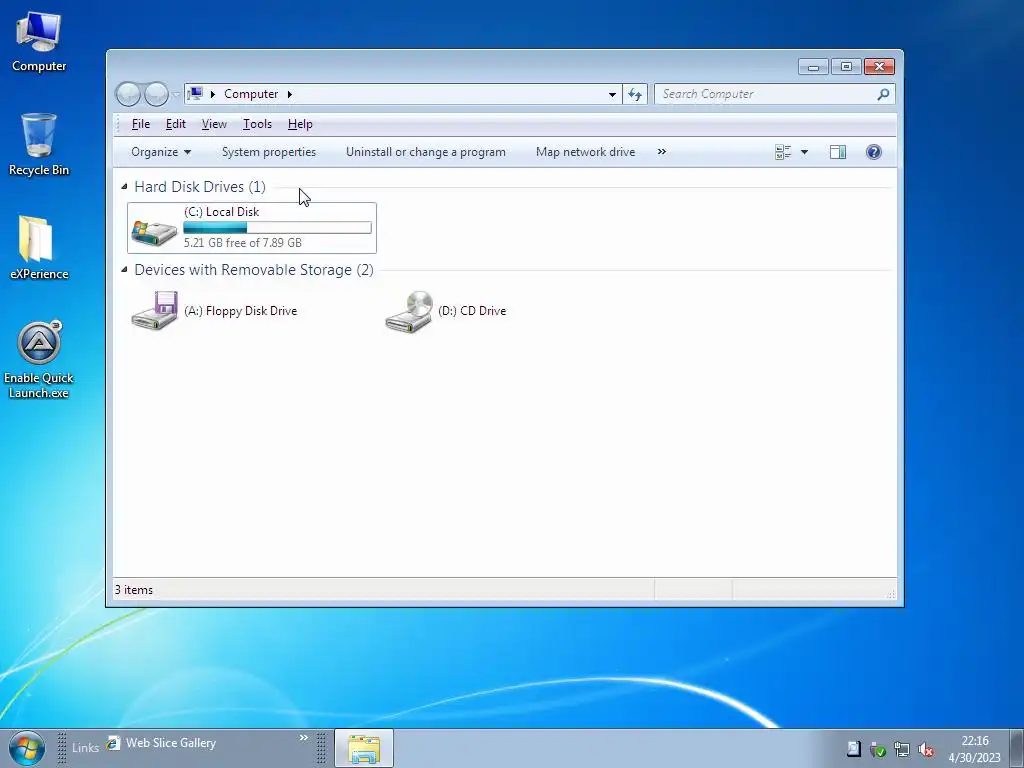1024x768 pixels.
Task: Click the green shield security tray icon
Action: pyautogui.click(x=878, y=749)
